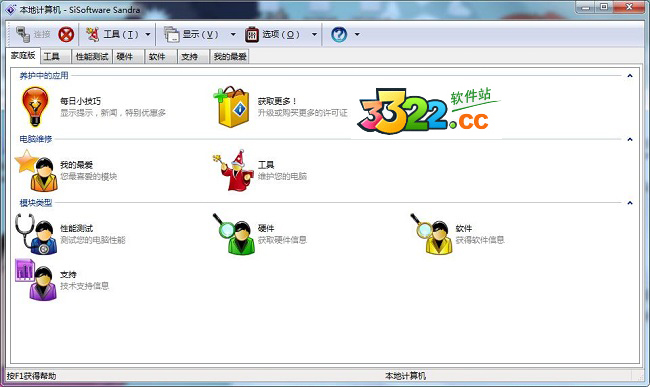Image resolution: width=650 pixels, height=387 pixels.
Task: Click the 支持 module label
Action: pos(68,275)
